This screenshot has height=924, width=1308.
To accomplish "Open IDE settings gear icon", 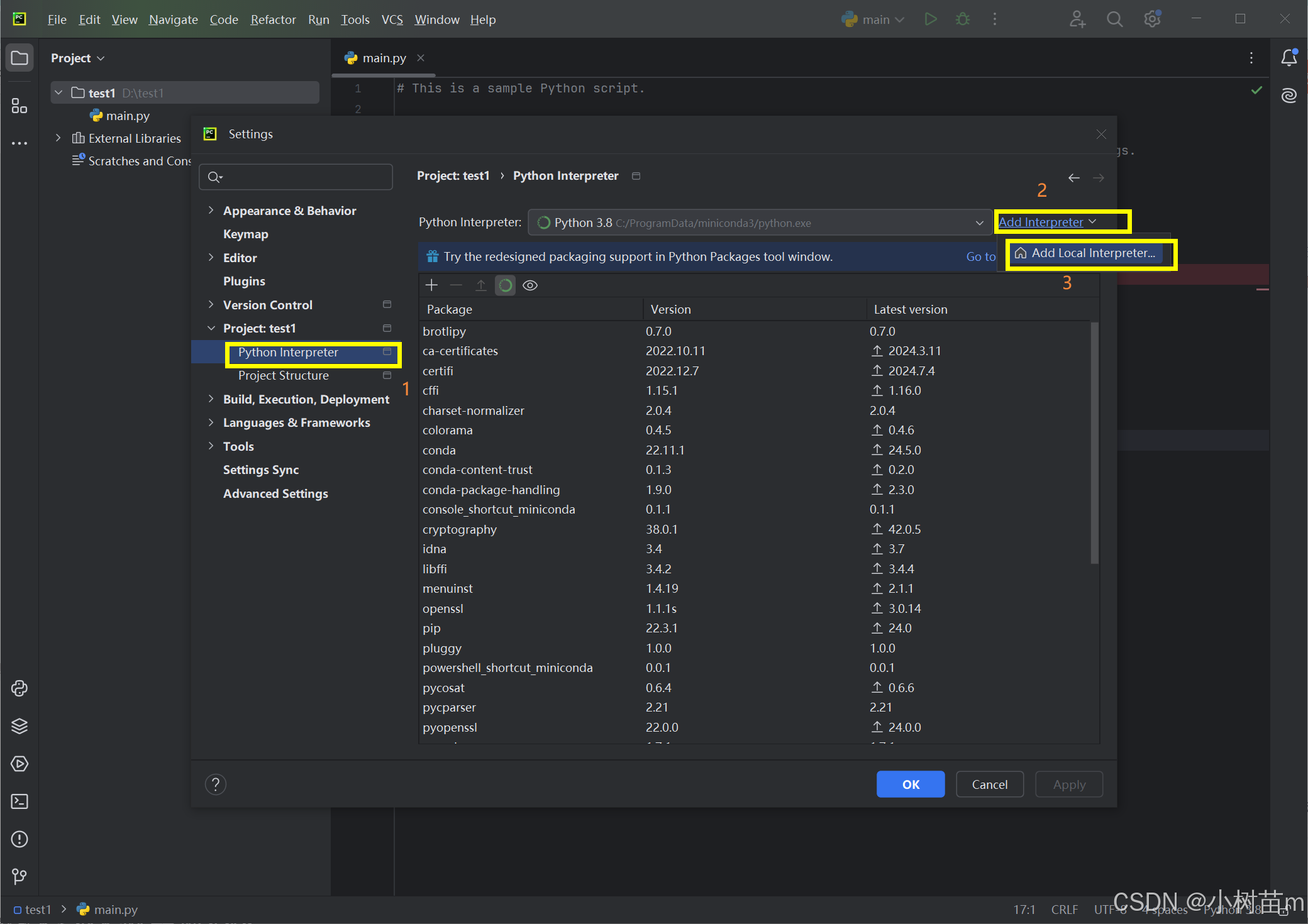I will pos(1152,19).
